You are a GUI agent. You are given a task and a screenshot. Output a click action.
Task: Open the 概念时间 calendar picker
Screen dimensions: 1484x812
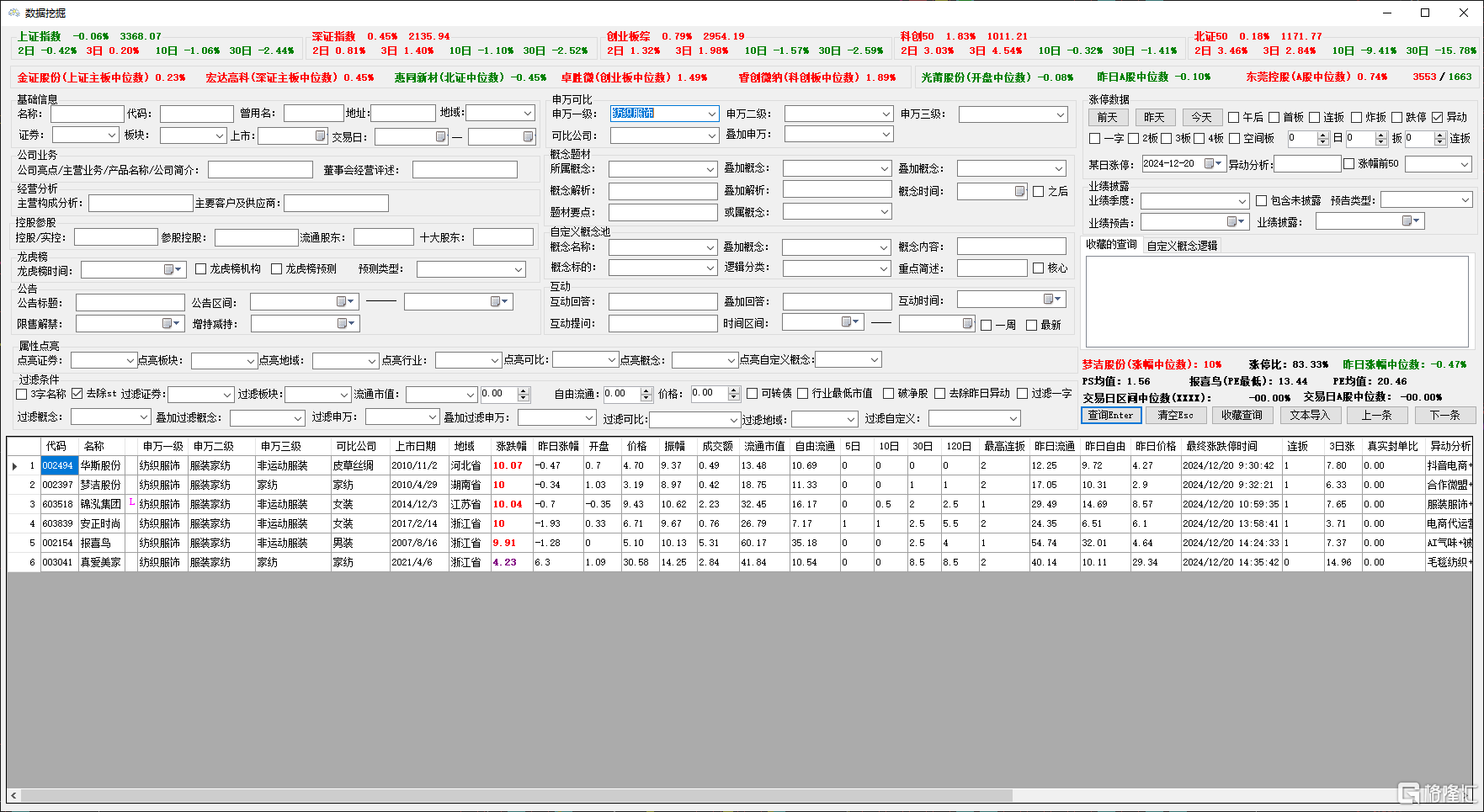click(x=1019, y=192)
